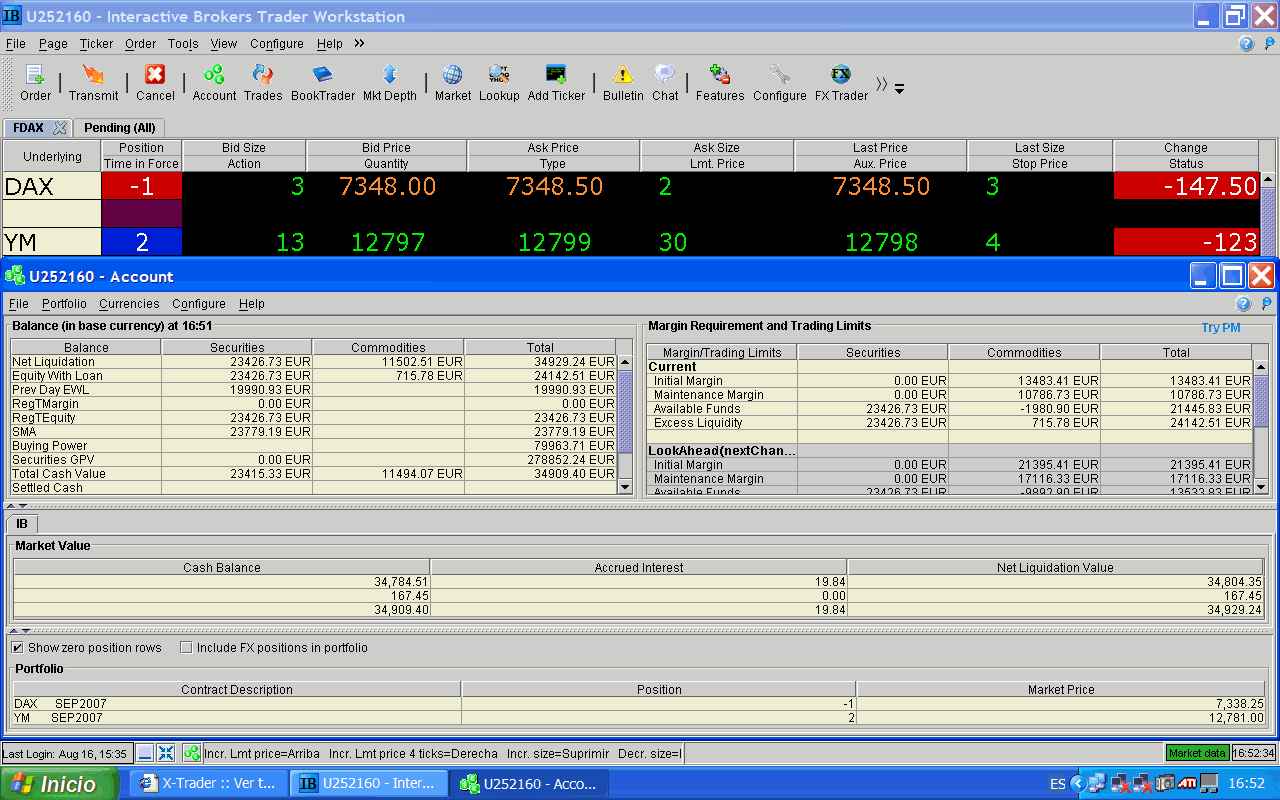This screenshot has height=800, width=1280.
Task: Open the Chat tool
Action: (665, 75)
